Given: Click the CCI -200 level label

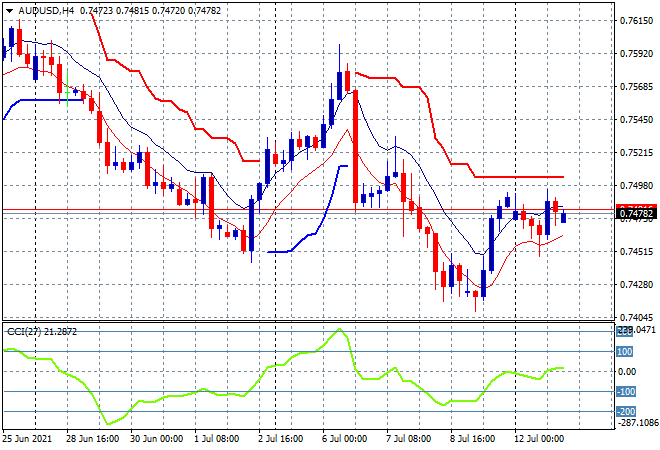Looking at the screenshot, I should tap(625, 411).
